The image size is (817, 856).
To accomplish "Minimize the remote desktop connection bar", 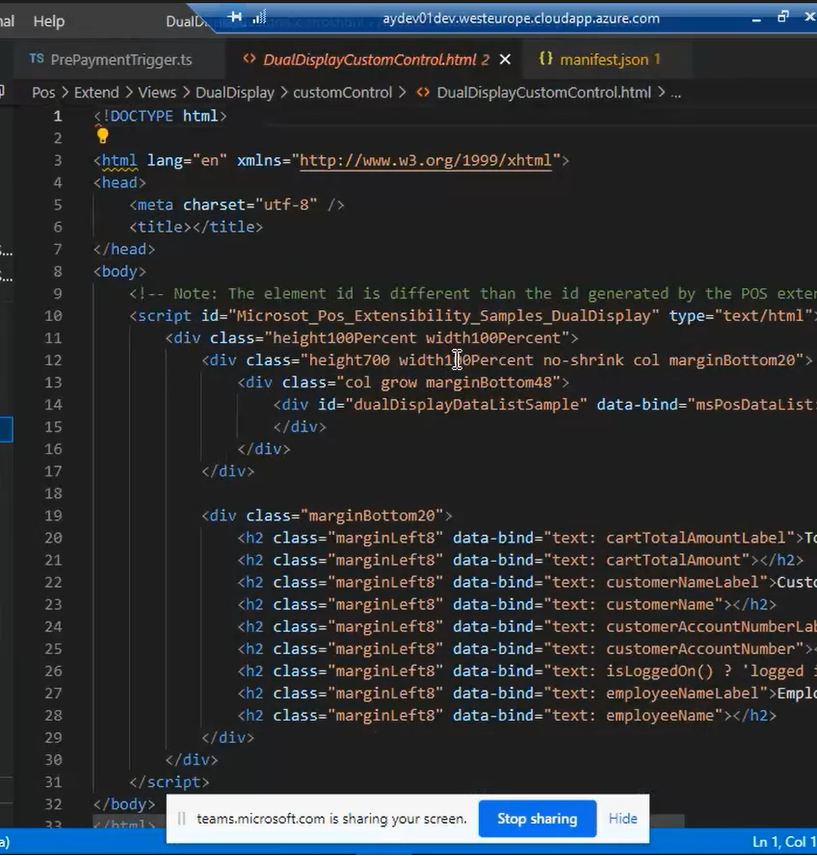I will [756, 19].
